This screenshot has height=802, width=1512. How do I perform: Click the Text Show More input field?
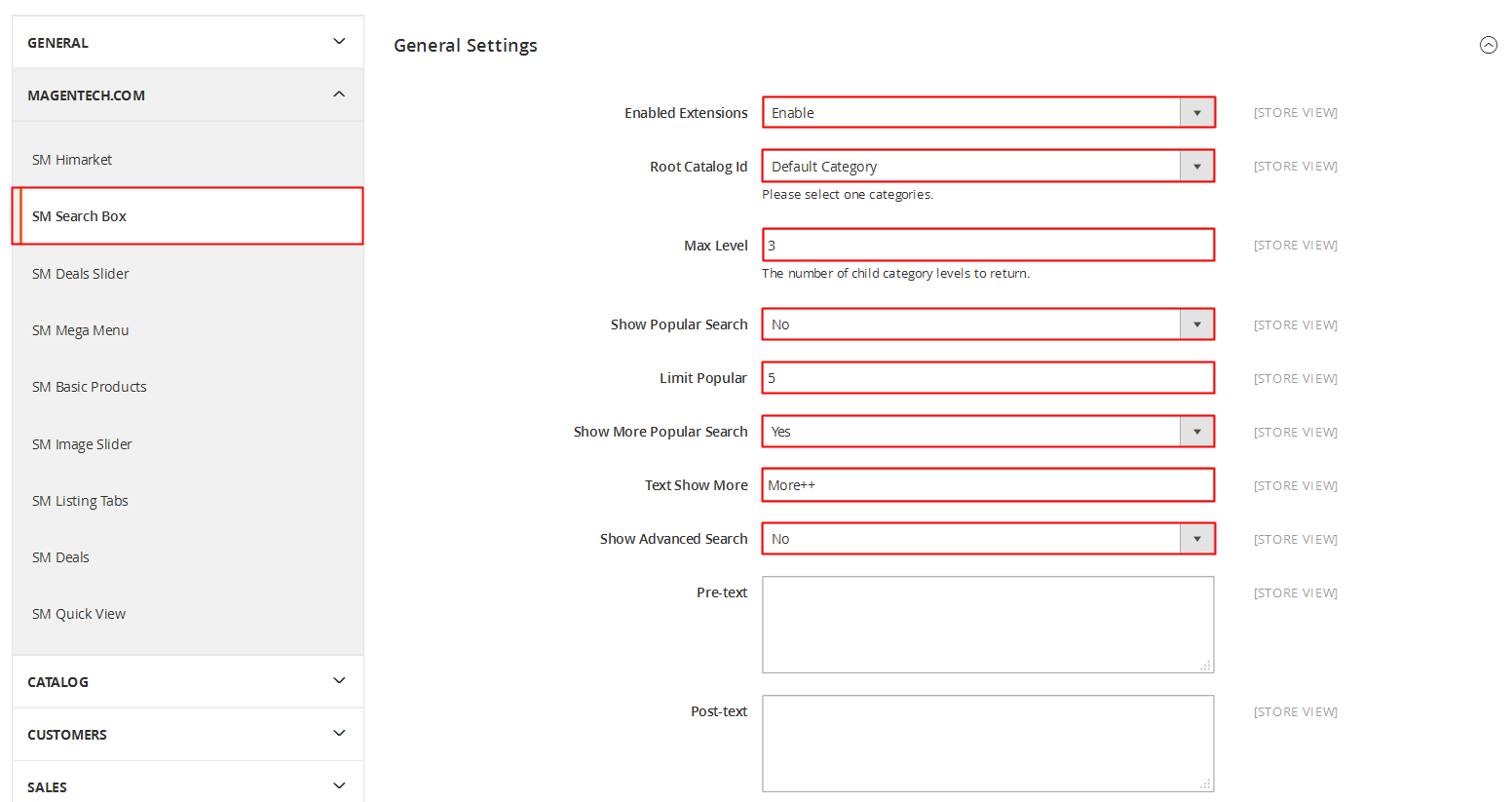coord(988,484)
